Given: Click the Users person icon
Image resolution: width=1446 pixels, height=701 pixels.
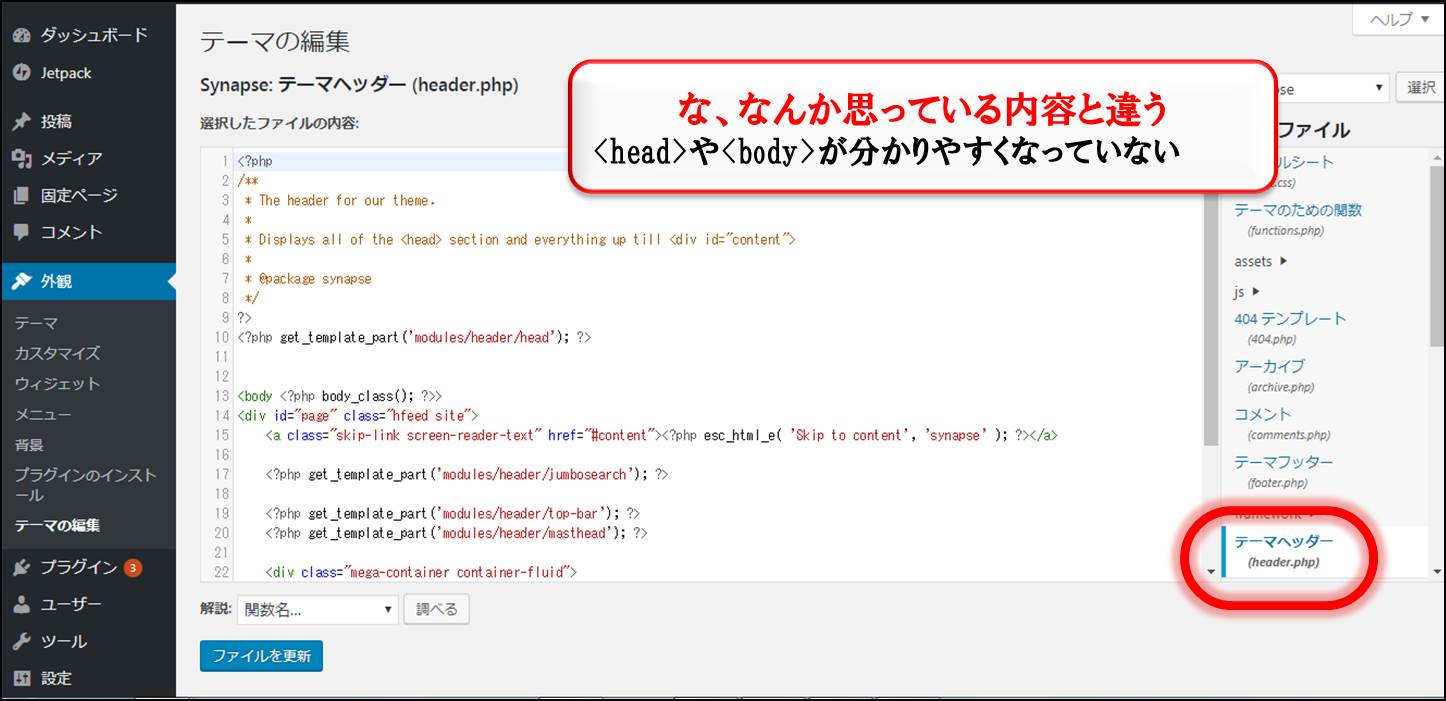Looking at the screenshot, I should [x=21, y=605].
